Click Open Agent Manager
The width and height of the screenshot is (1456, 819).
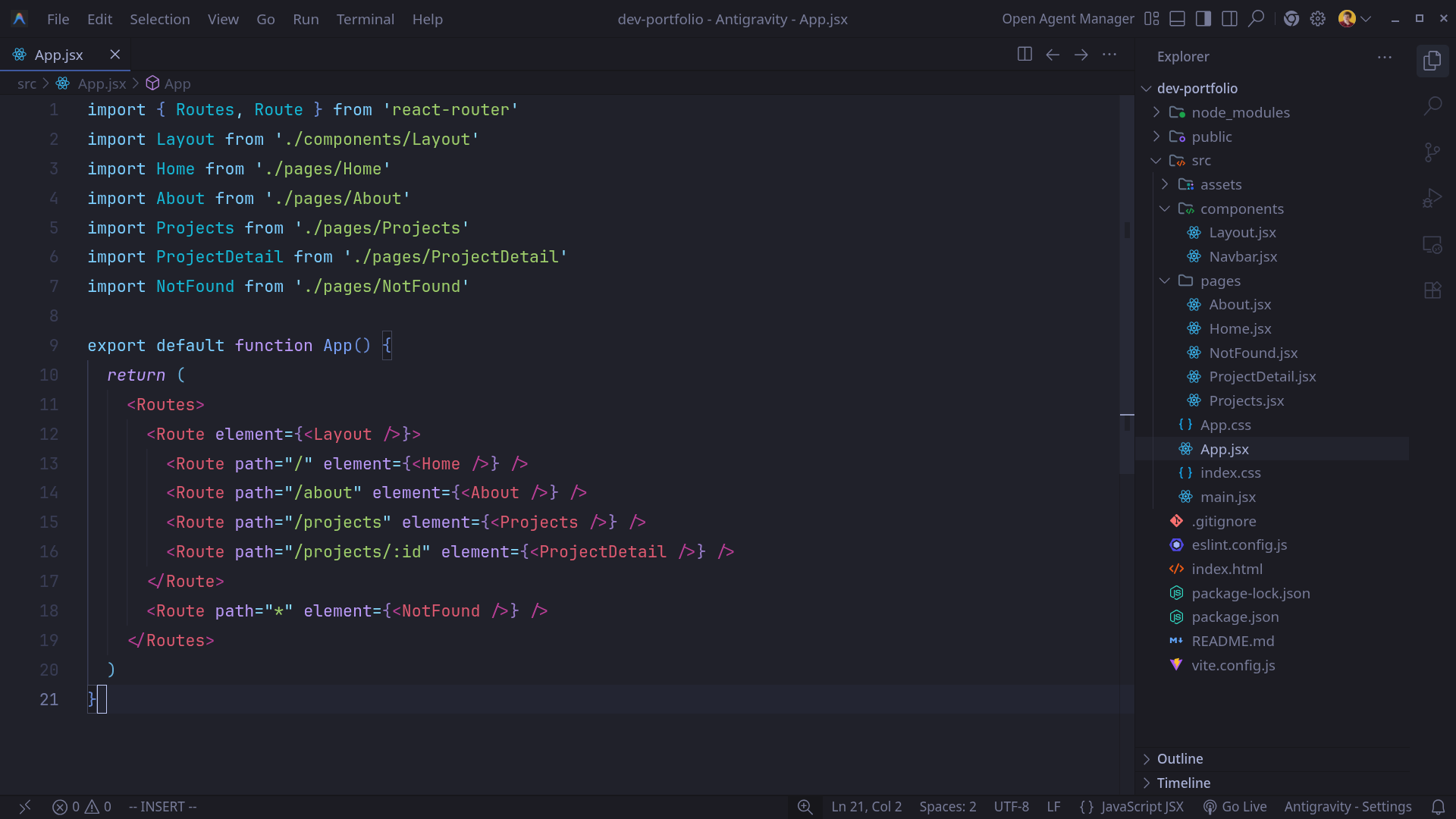pos(1067,19)
